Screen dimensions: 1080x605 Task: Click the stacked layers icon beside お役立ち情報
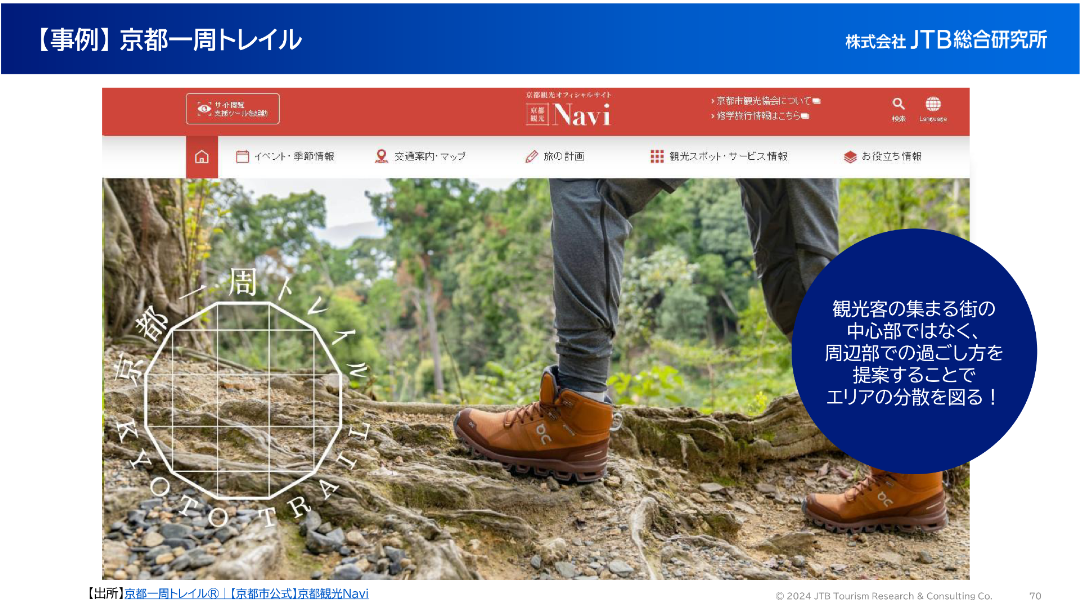(850, 157)
